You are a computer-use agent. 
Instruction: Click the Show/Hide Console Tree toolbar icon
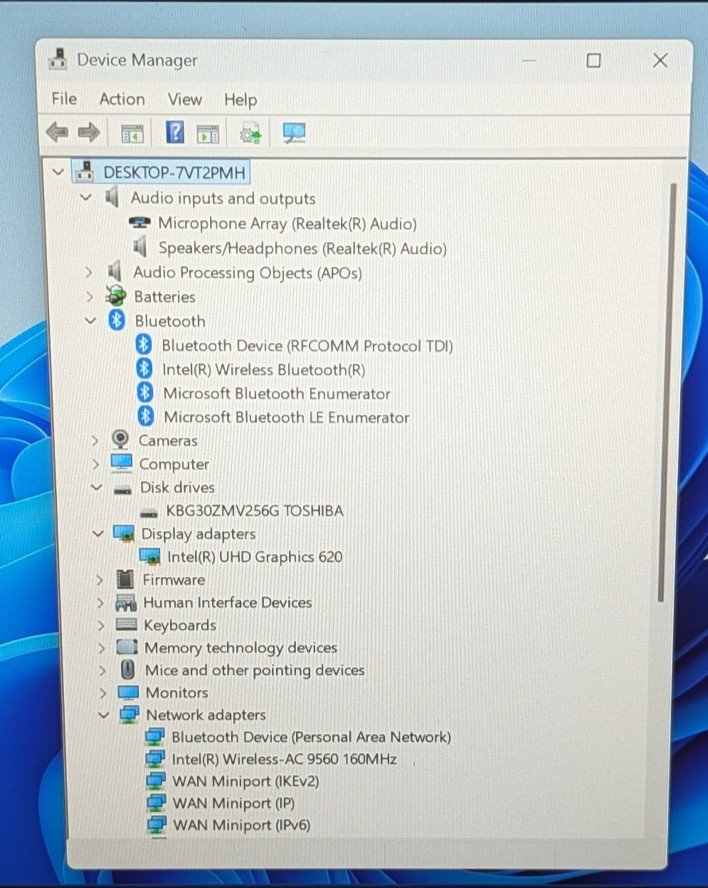[x=133, y=134]
